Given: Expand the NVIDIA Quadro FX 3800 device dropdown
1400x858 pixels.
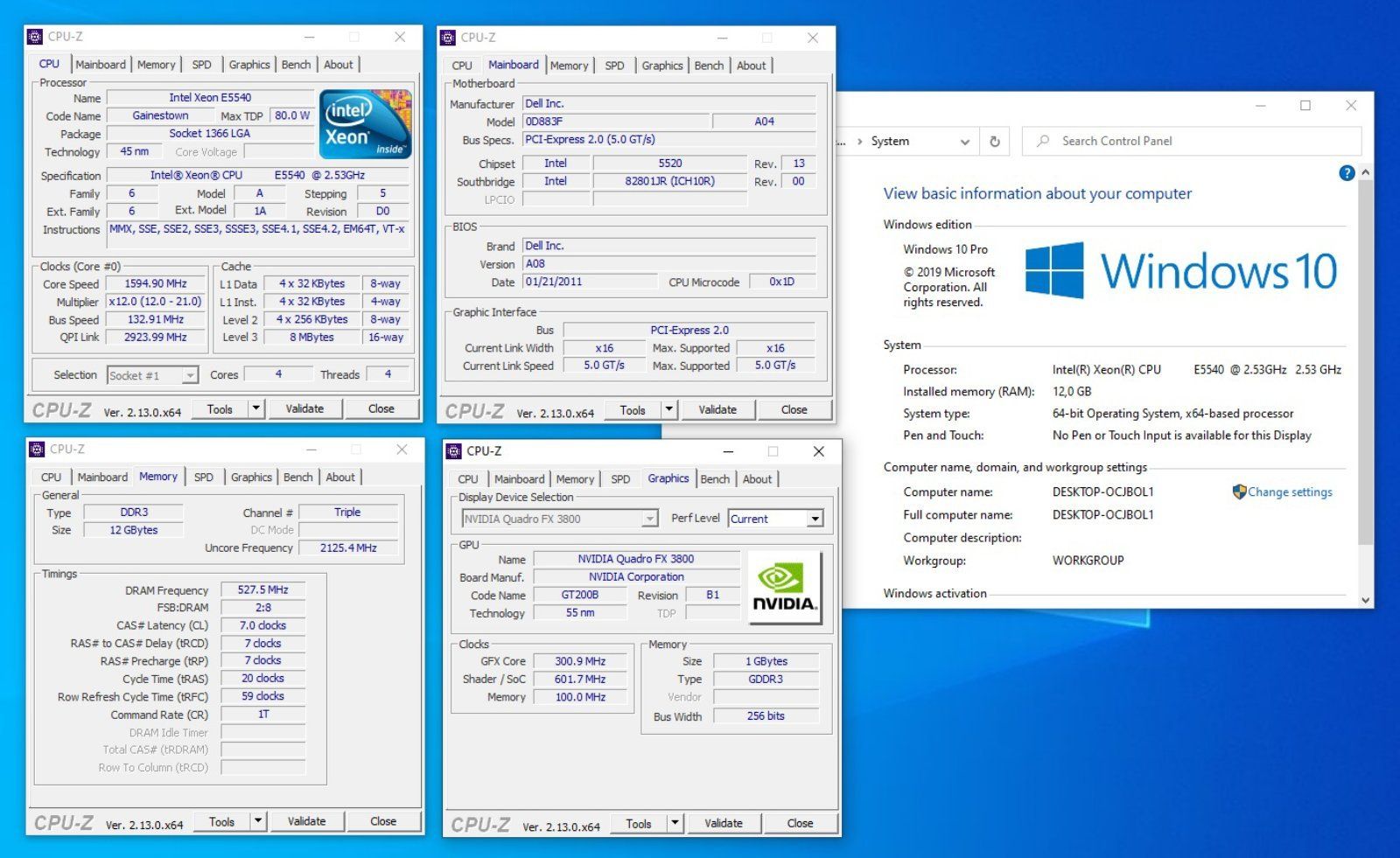Looking at the screenshot, I should coord(649,519).
